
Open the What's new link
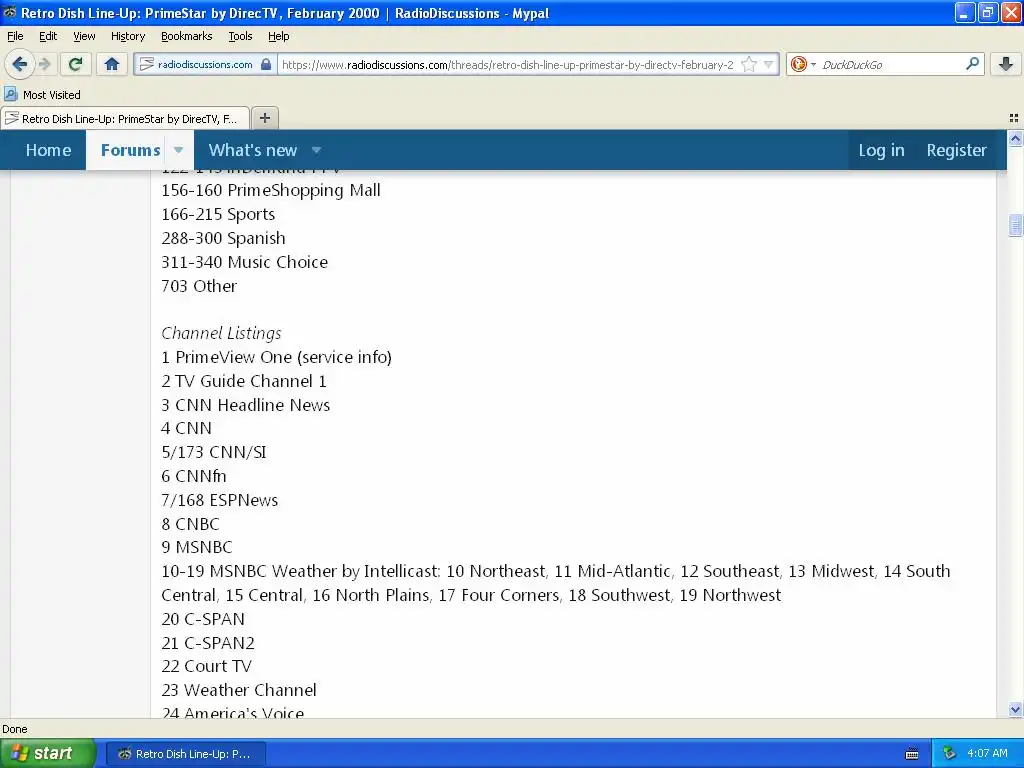click(x=253, y=150)
